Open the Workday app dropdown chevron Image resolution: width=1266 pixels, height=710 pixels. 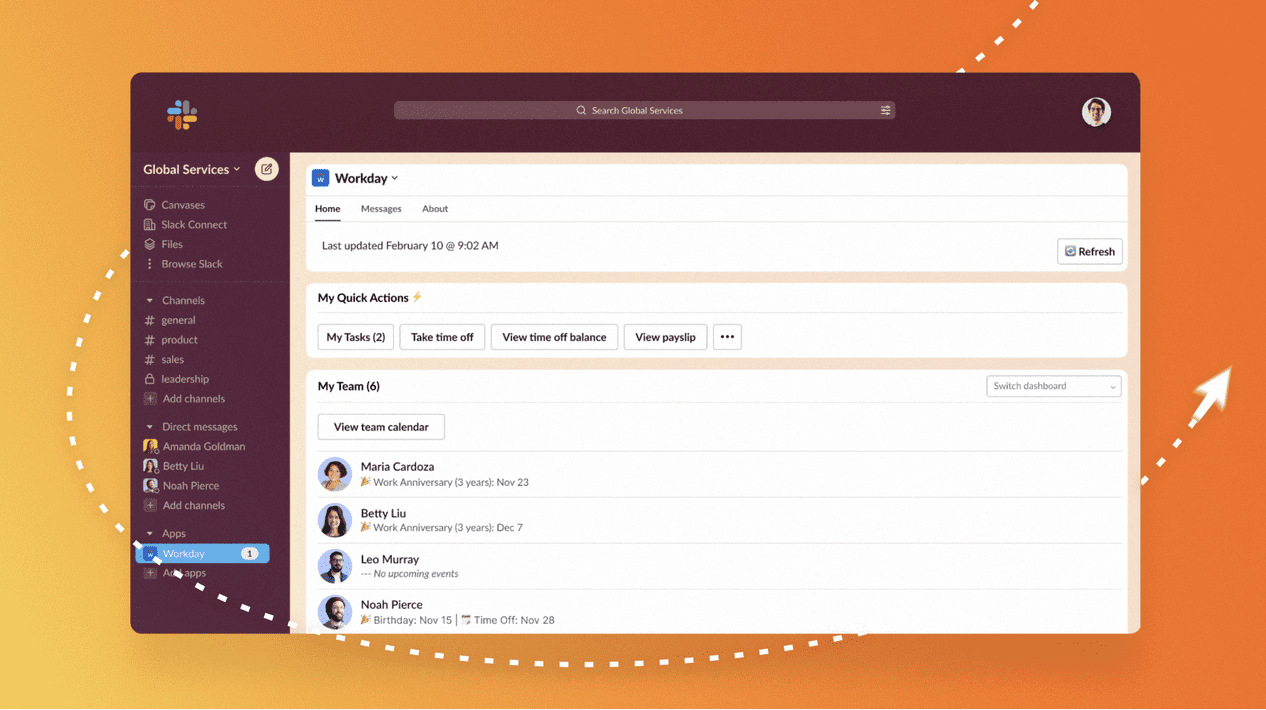coord(395,179)
